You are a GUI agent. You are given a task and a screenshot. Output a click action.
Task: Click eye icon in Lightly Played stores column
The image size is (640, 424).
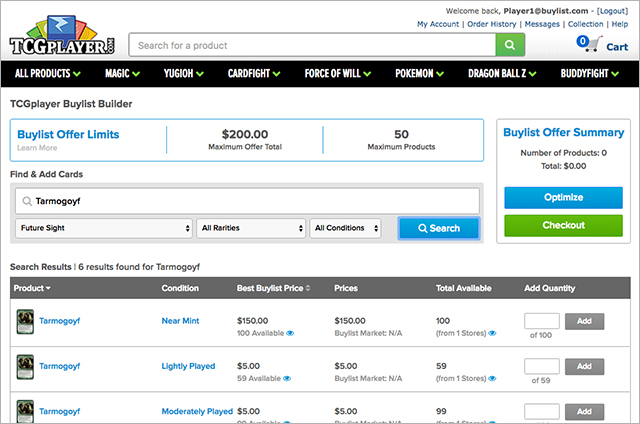pos(492,379)
